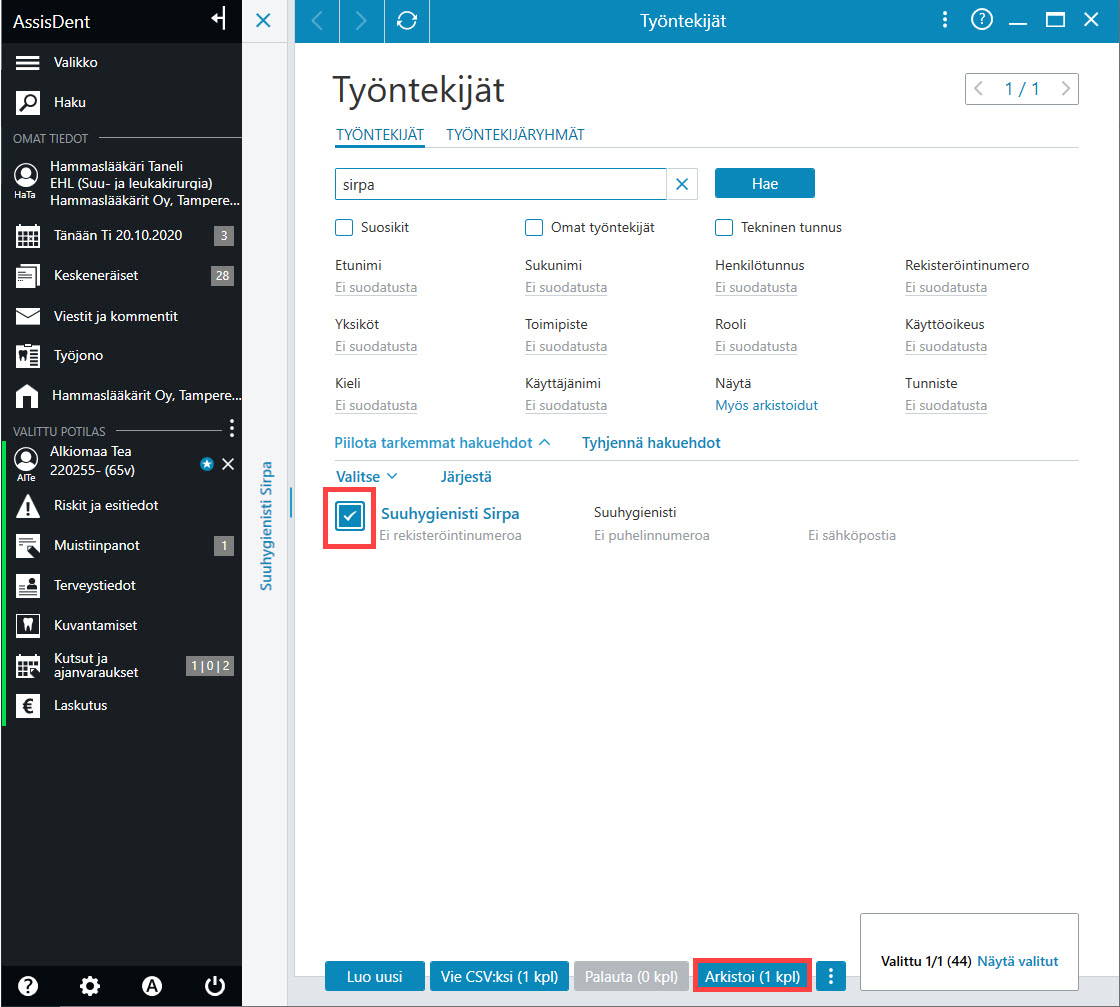This screenshot has height=1007, width=1120.
Task: Click the Arkistoi (1 kpl) button
Action: pyautogui.click(x=752, y=976)
